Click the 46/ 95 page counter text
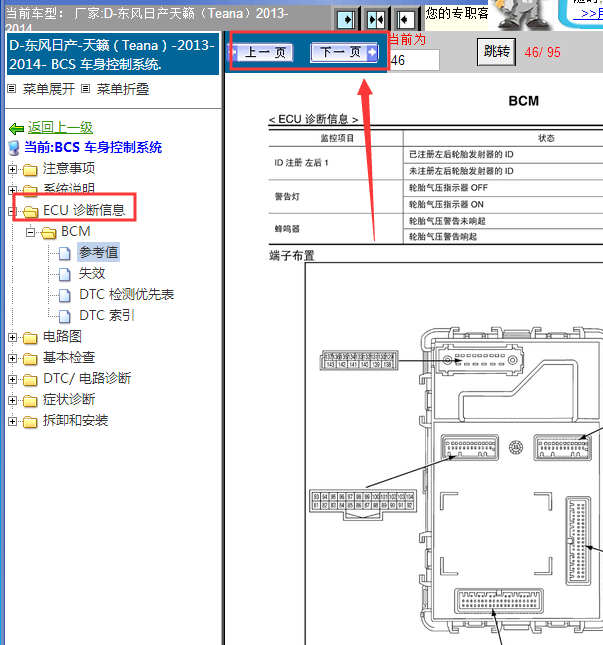 coord(542,52)
